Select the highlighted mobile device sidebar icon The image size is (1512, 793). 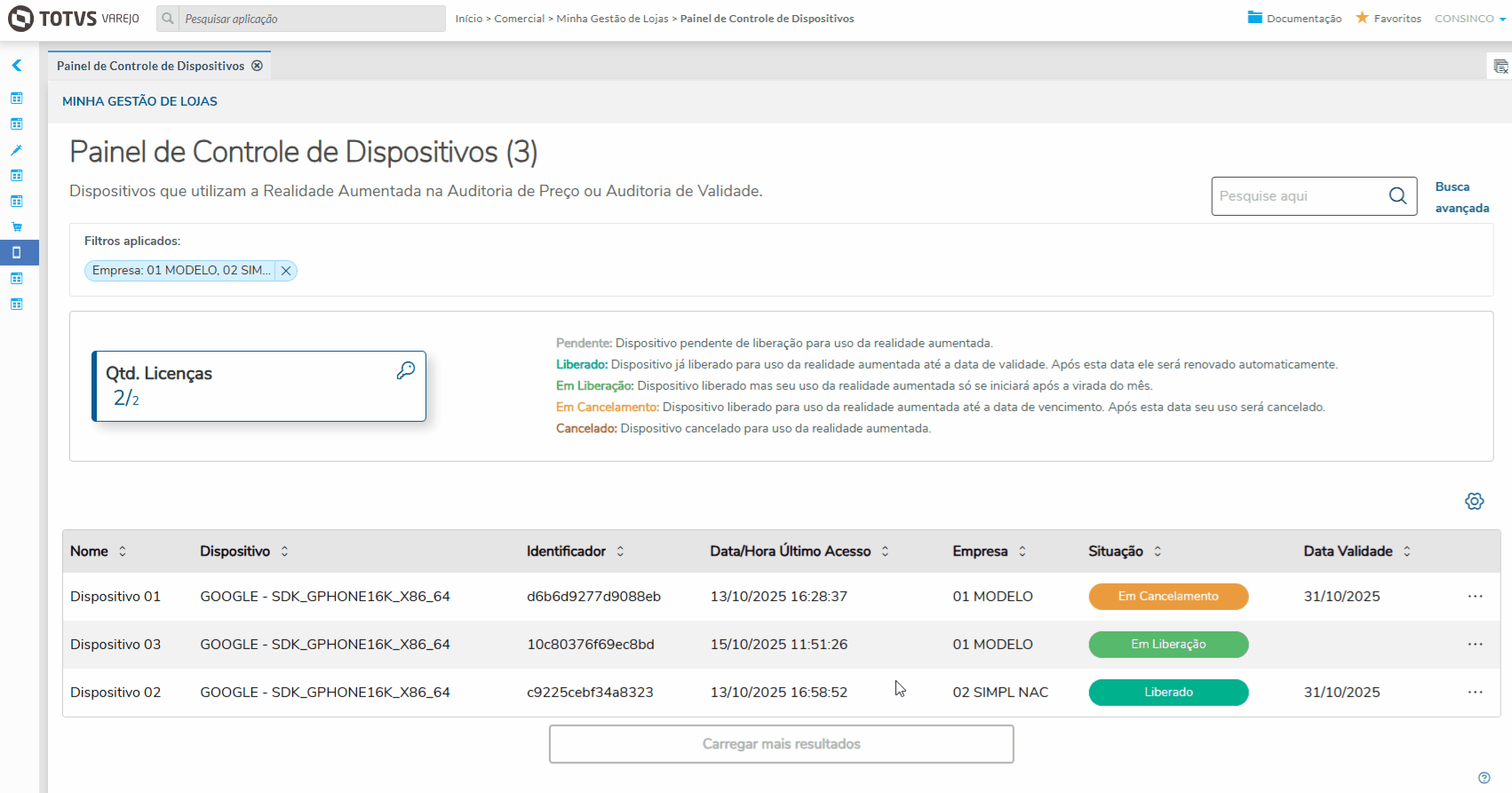(x=17, y=253)
